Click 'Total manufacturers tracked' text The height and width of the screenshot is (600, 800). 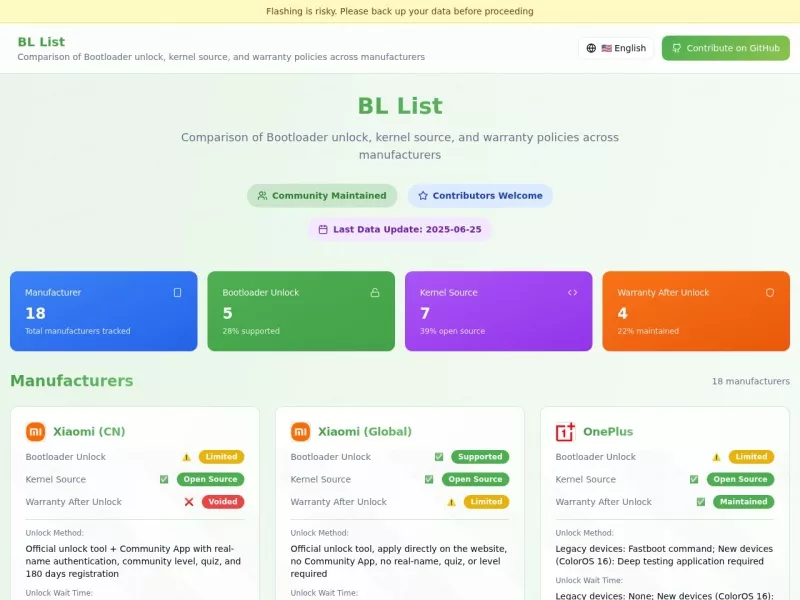coord(78,331)
